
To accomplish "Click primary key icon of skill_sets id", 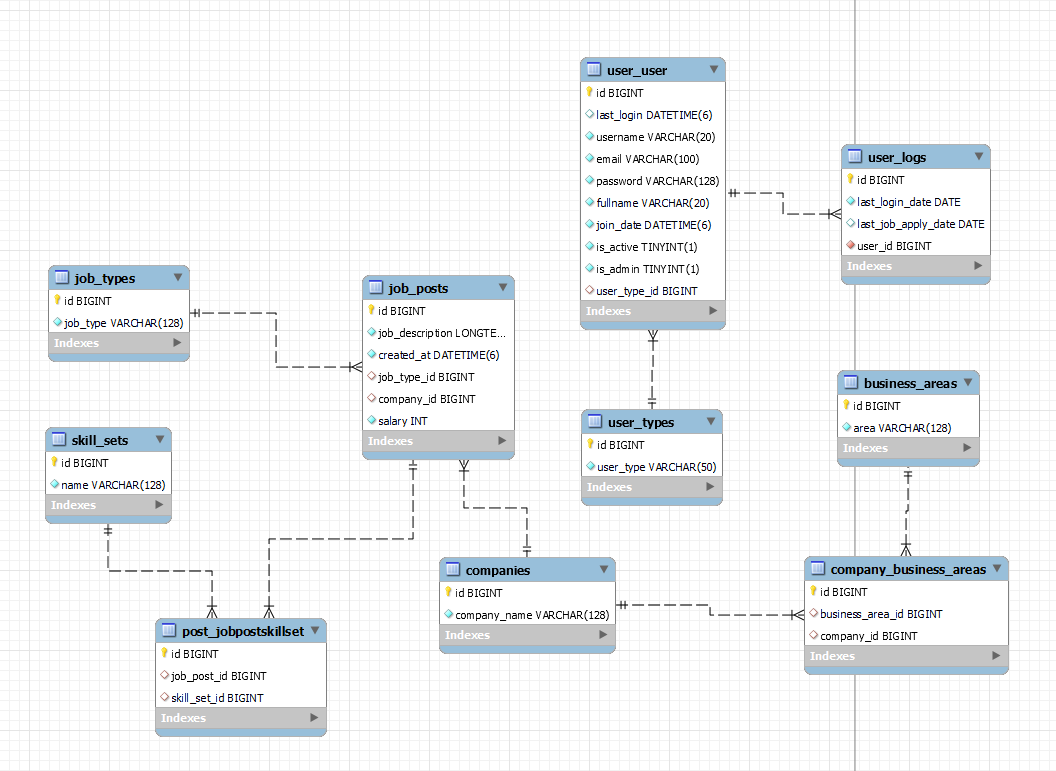I will (55, 462).
